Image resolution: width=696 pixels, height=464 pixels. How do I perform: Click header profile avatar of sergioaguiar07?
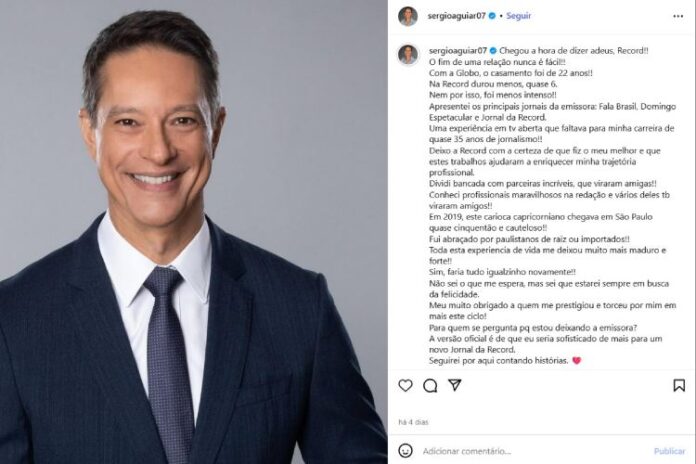(x=407, y=16)
